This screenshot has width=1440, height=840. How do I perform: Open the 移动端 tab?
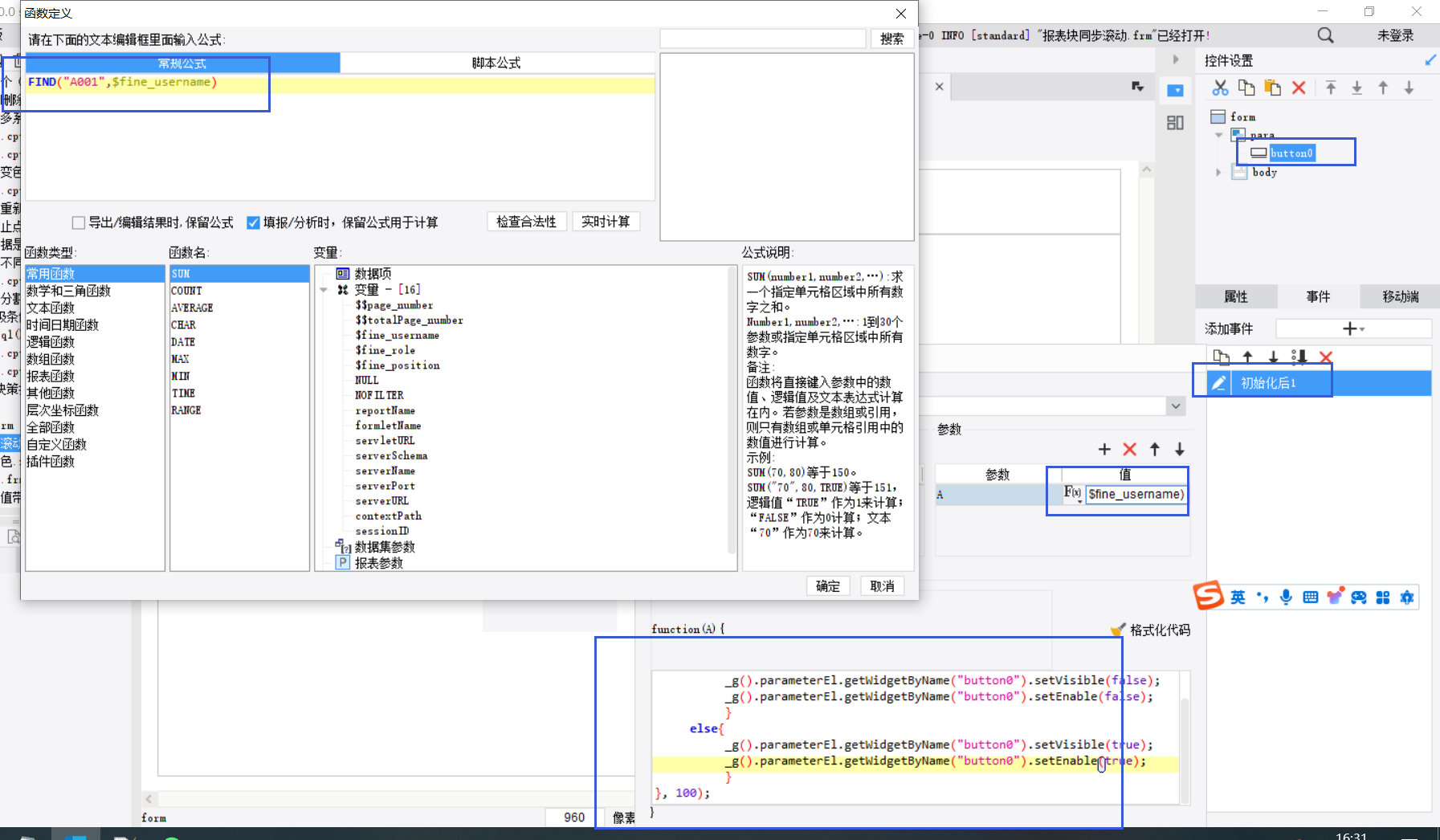click(x=1400, y=296)
